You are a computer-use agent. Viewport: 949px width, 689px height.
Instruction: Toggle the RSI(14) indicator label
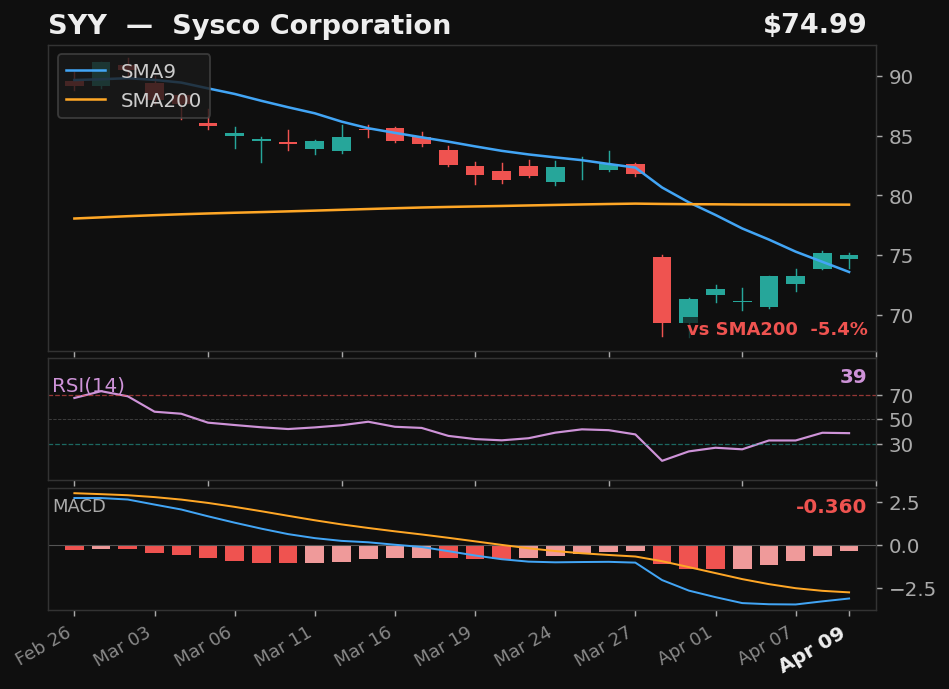tap(89, 384)
